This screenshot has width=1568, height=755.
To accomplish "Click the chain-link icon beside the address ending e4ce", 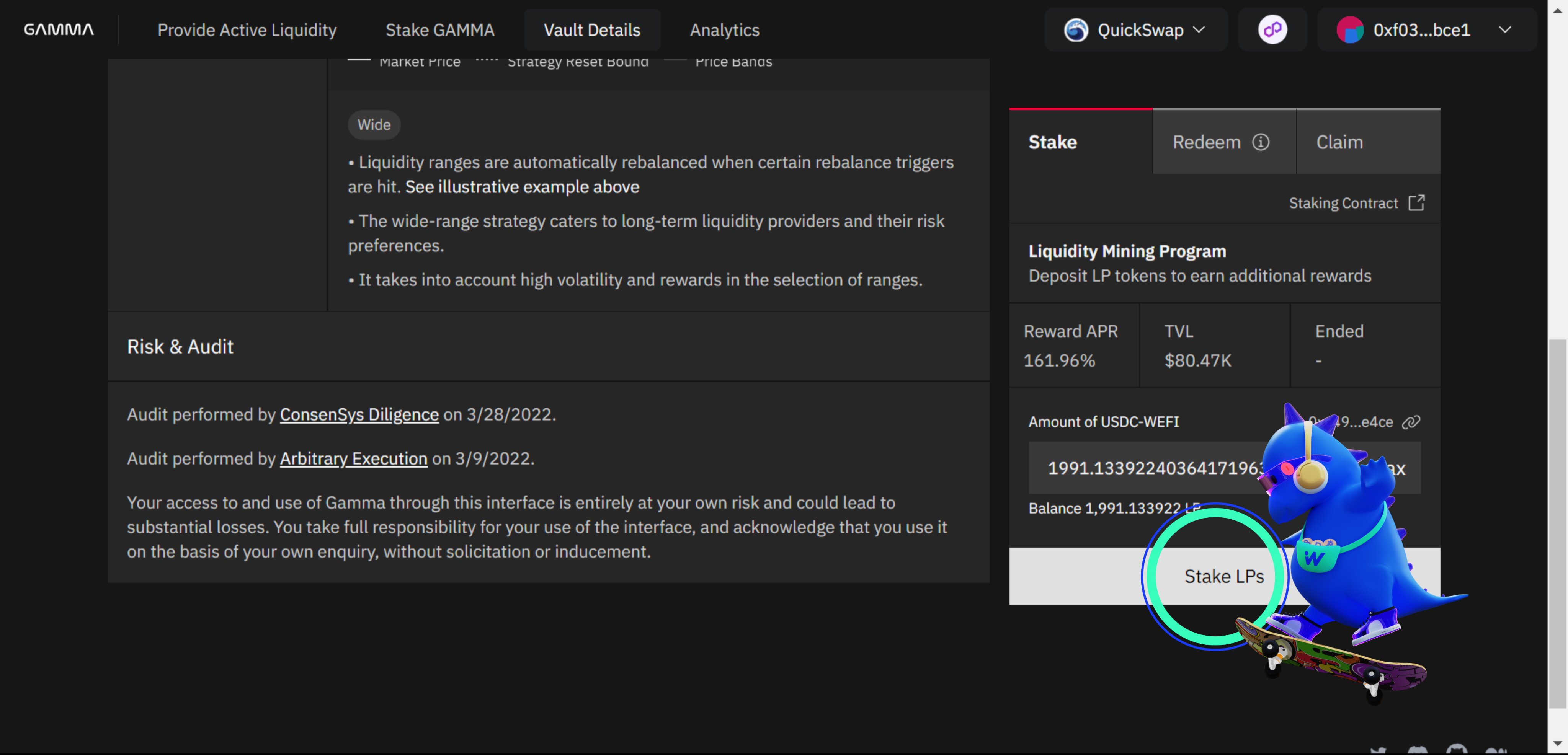I will [x=1411, y=422].
